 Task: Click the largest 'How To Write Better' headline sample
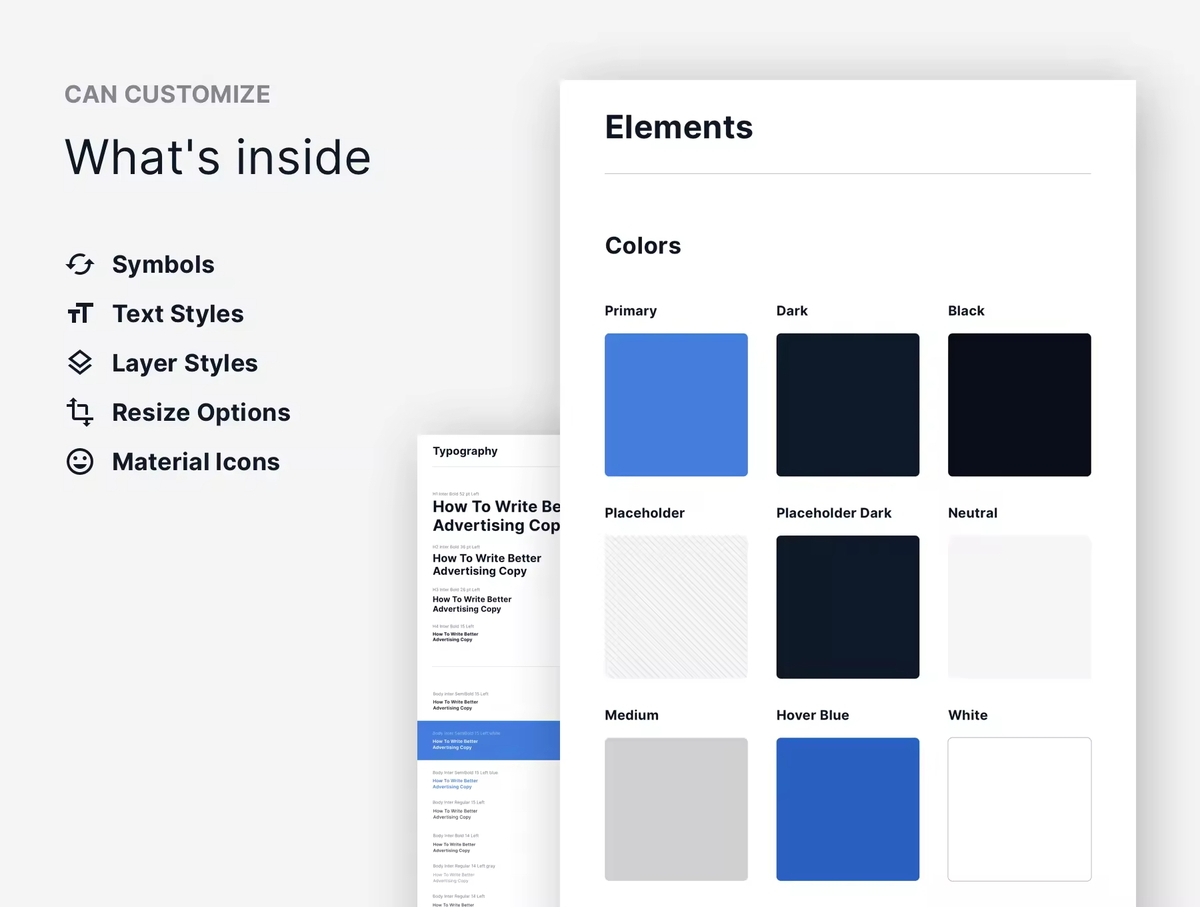coord(496,516)
